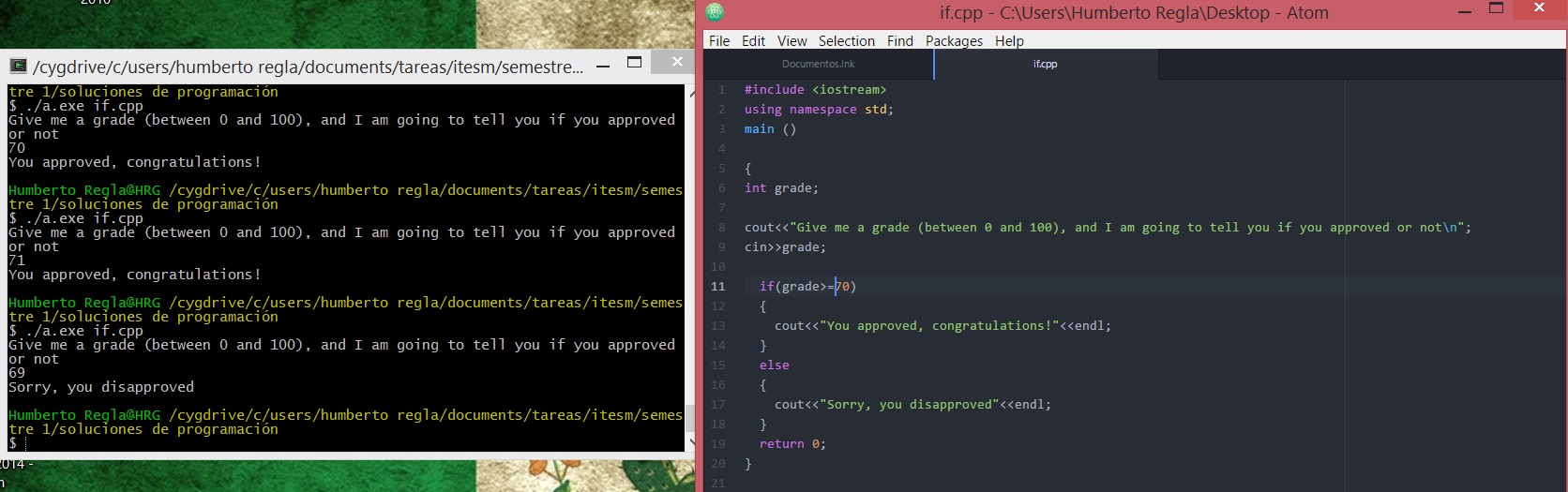Click the 'else' keyword in editor
1568x492 pixels.
point(775,365)
